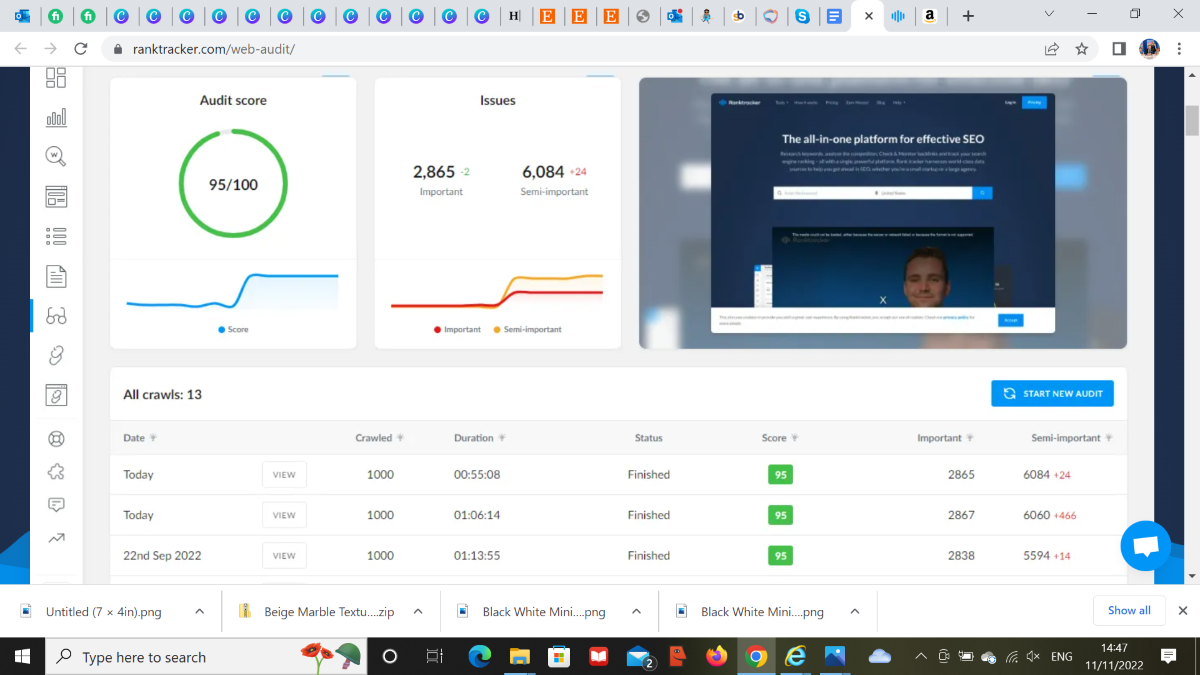
Task: Bookmark this page with the star icon
Action: click(x=1081, y=48)
